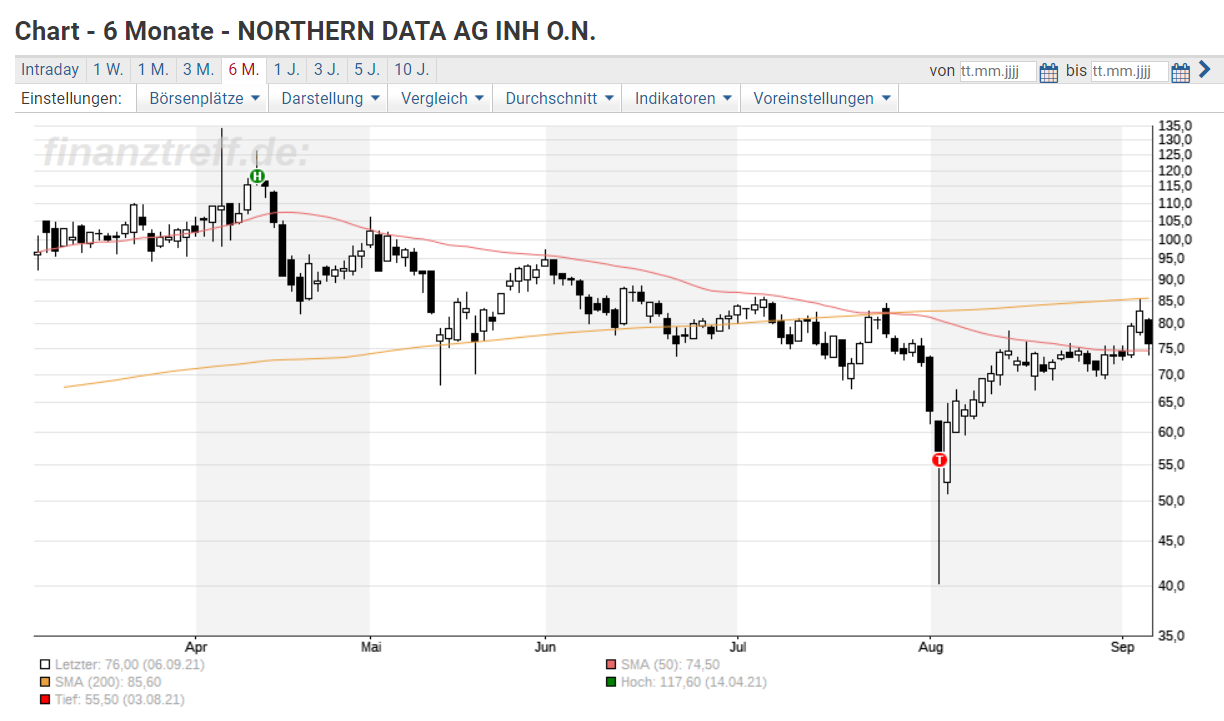Click the 'Sep' month label on the axis
The height and width of the screenshot is (721, 1224).
[1122, 646]
